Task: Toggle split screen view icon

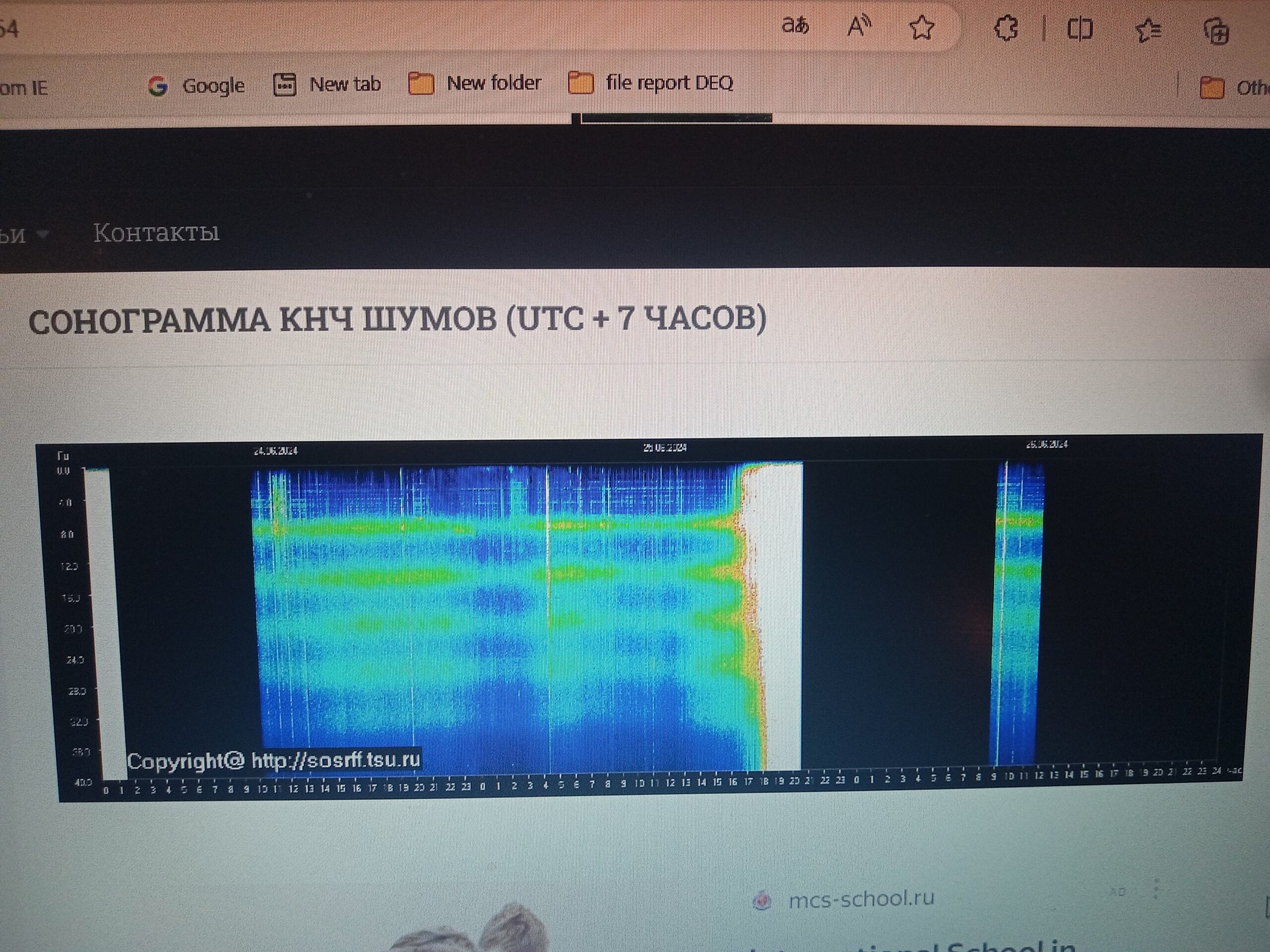Action: pos(1079,29)
